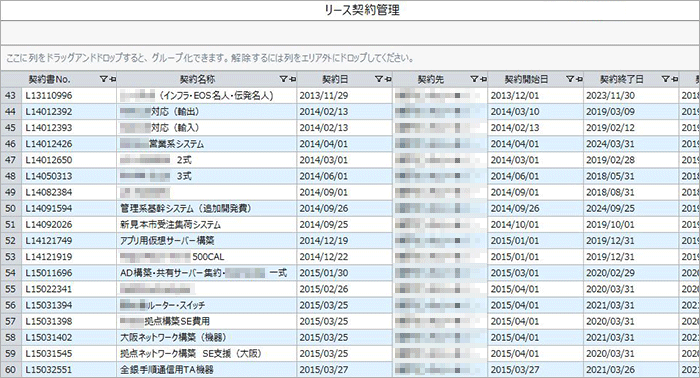This screenshot has width=700, height=378.
Task: Sort by 契約書No. column header
Action: (50, 79)
